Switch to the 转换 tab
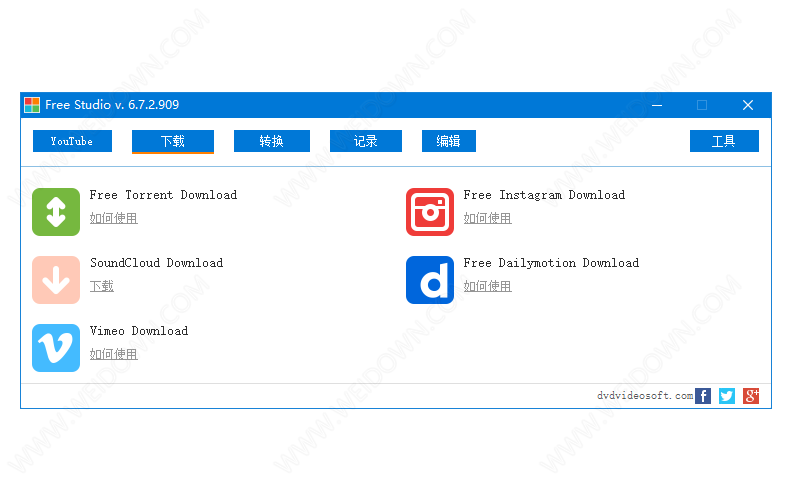790x500 pixels. tap(272, 141)
